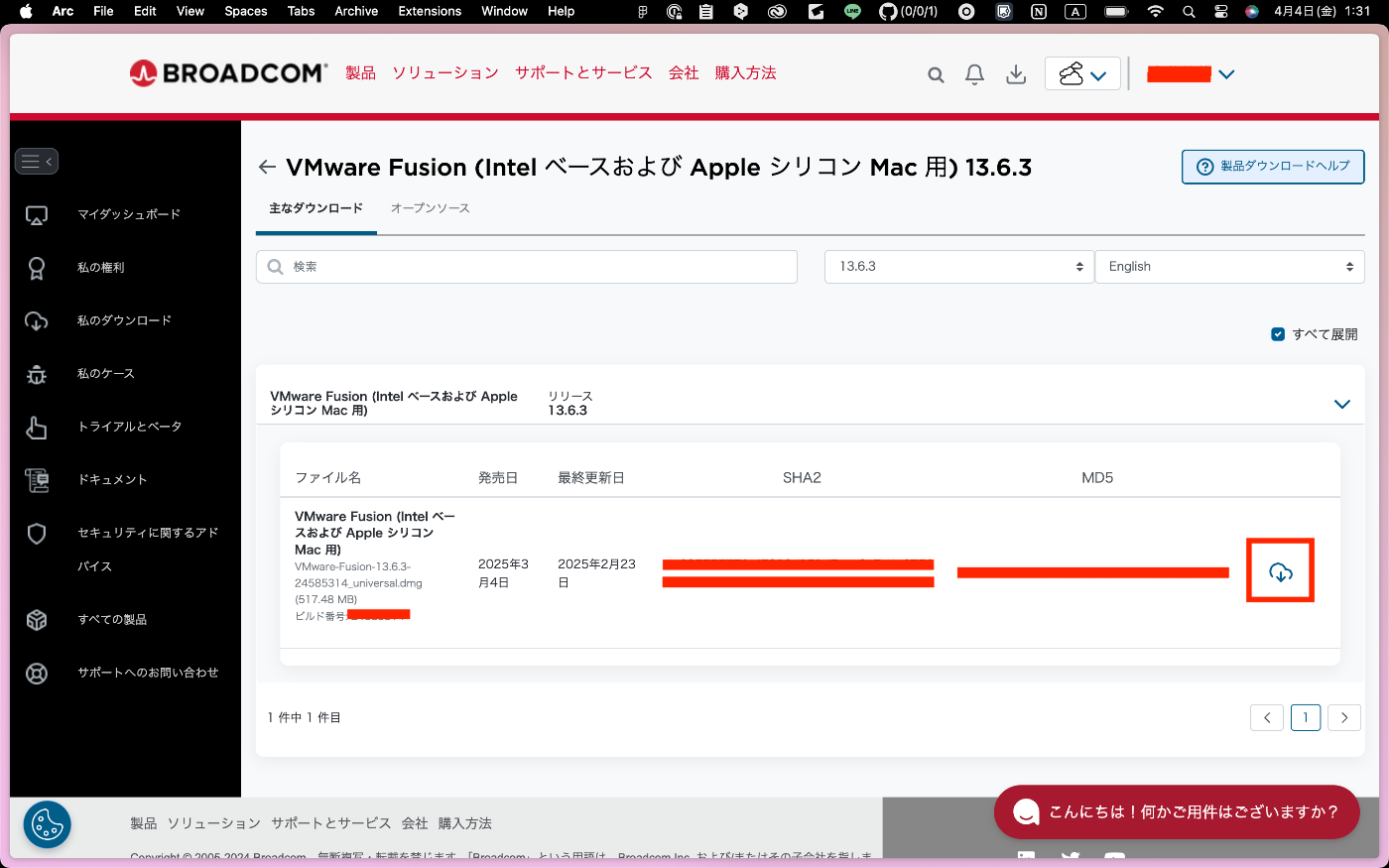Open the Spaces menu

click(x=246, y=12)
